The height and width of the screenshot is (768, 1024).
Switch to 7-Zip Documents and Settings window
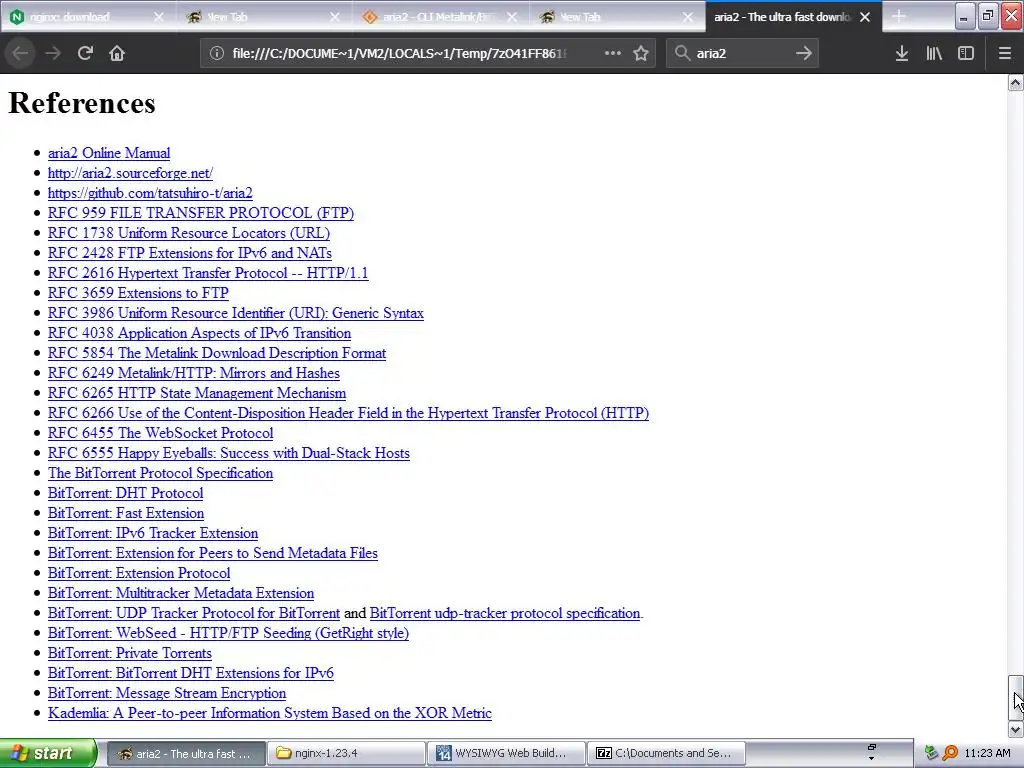[x=666, y=754]
